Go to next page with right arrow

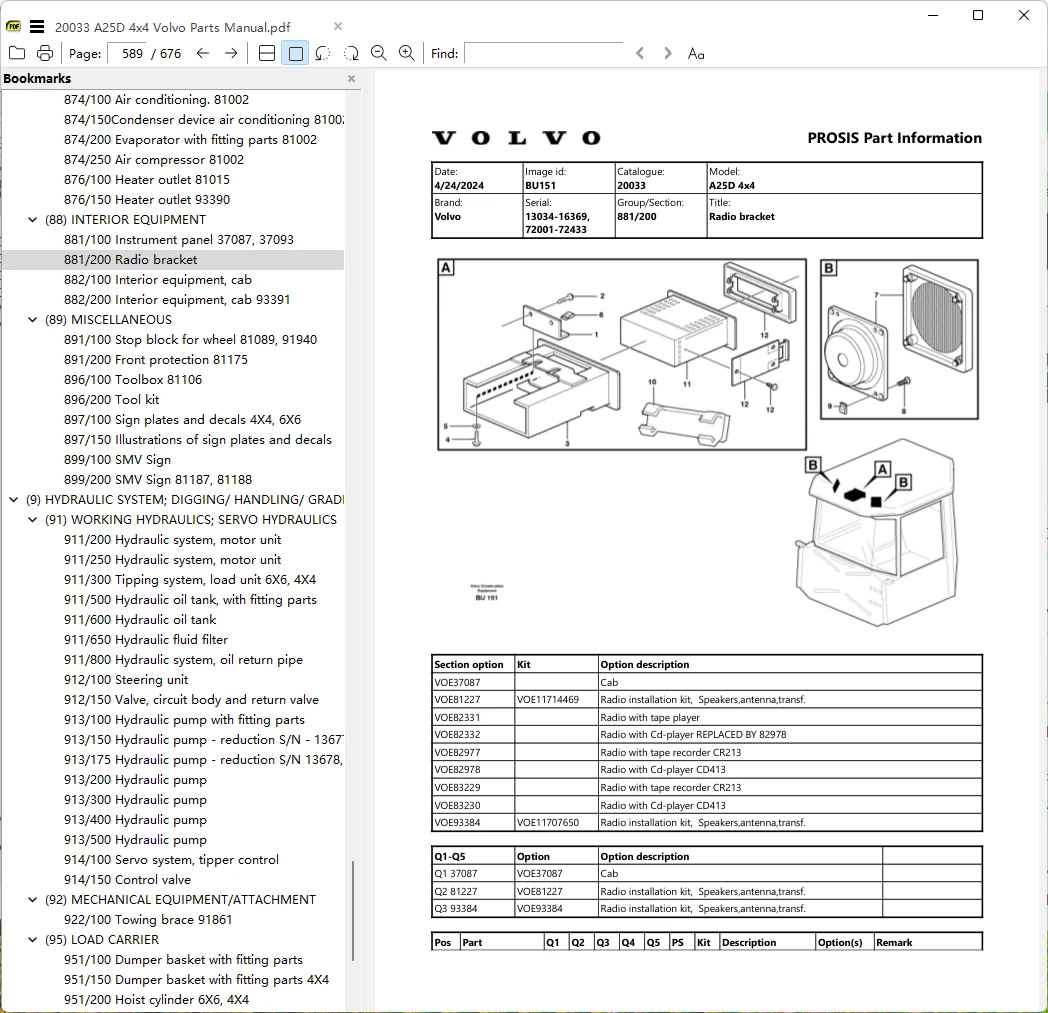[231, 53]
